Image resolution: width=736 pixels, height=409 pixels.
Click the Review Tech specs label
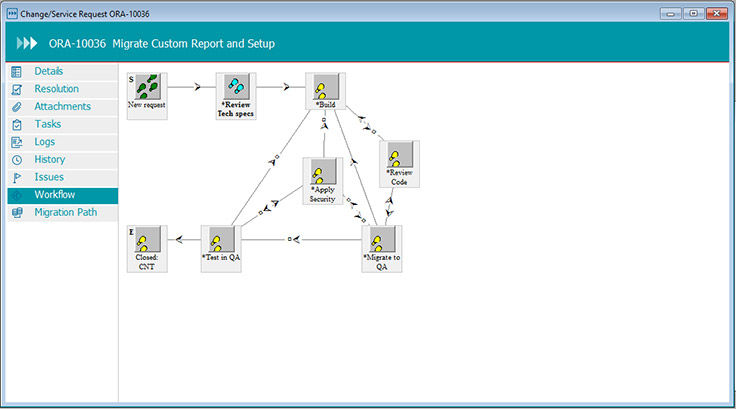tap(236, 109)
